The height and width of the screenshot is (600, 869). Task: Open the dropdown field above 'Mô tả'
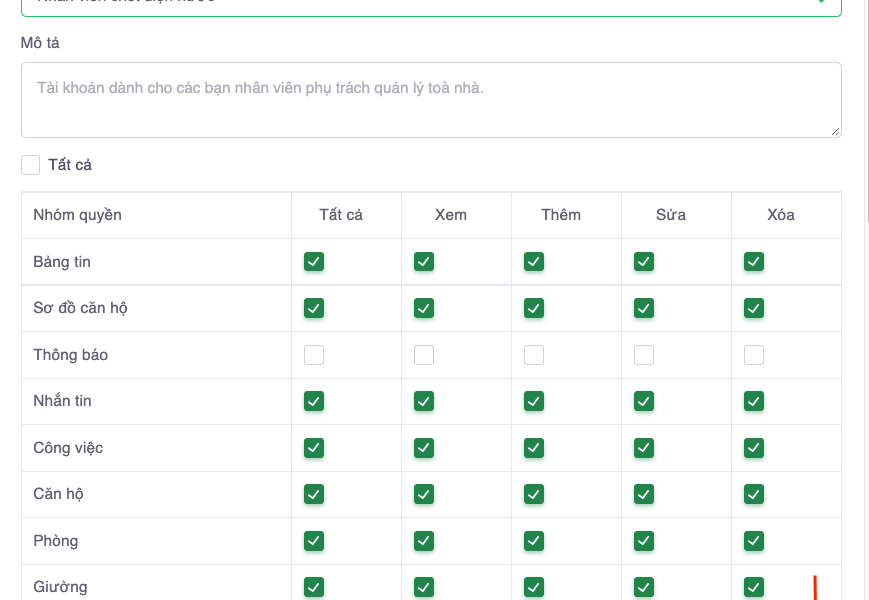click(x=430, y=5)
